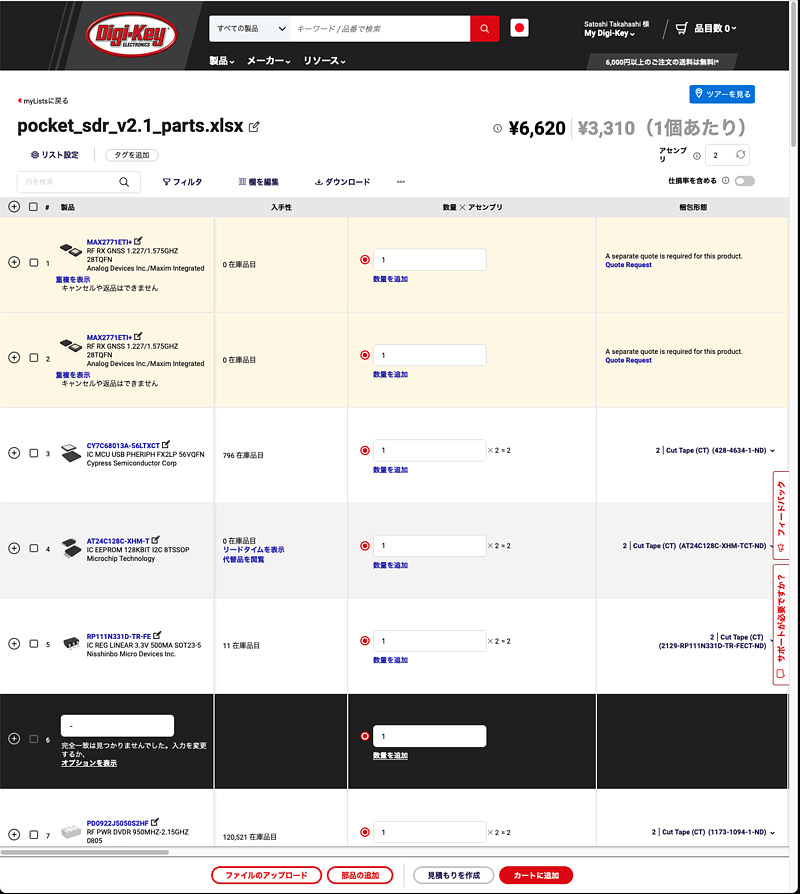The image size is (800, 894).
Task: Click リードタイムを表示 link
Action: (253, 550)
